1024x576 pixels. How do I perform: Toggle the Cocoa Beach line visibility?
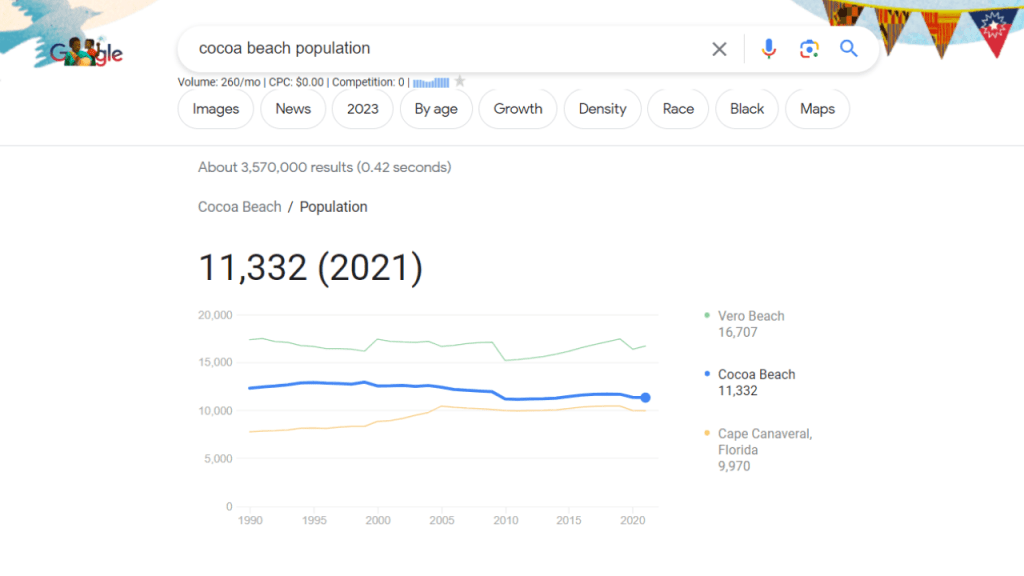click(x=756, y=374)
